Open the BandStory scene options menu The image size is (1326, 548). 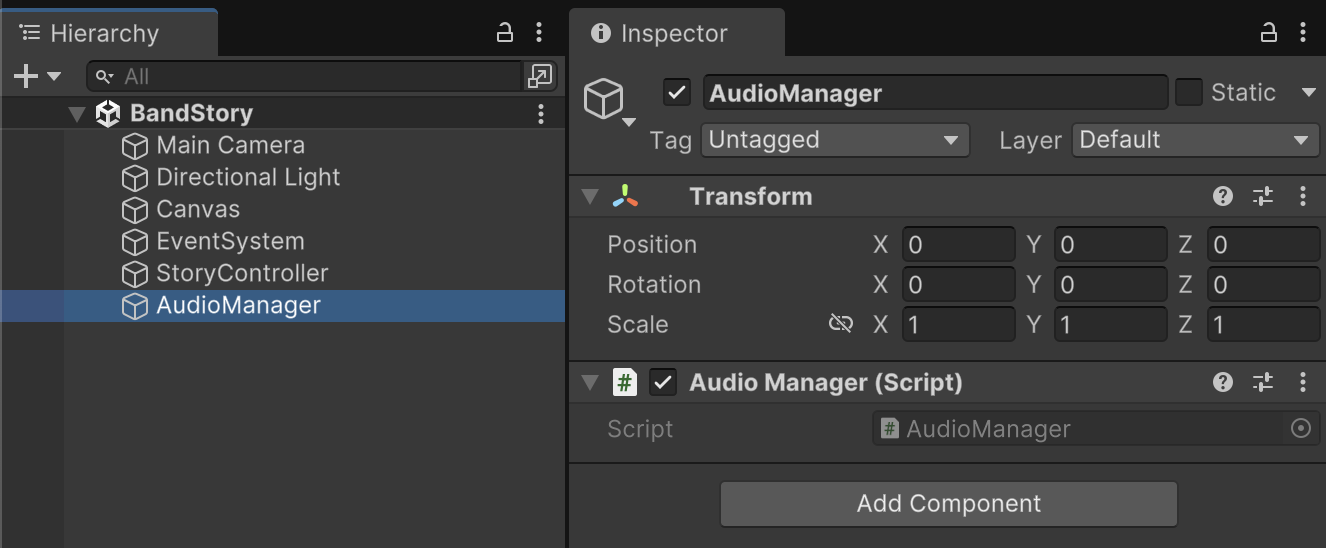[x=541, y=113]
